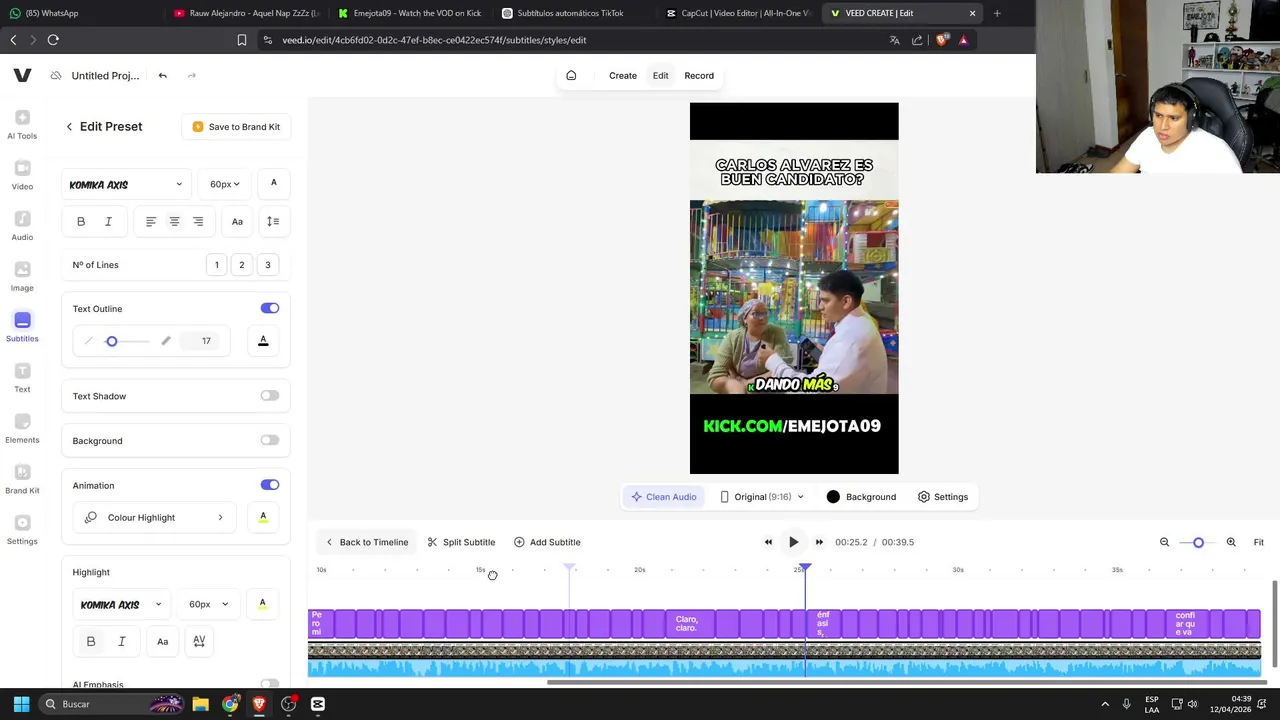Open the Text sidebar panel
Viewport: 1280px width, 720px height.
point(22,378)
